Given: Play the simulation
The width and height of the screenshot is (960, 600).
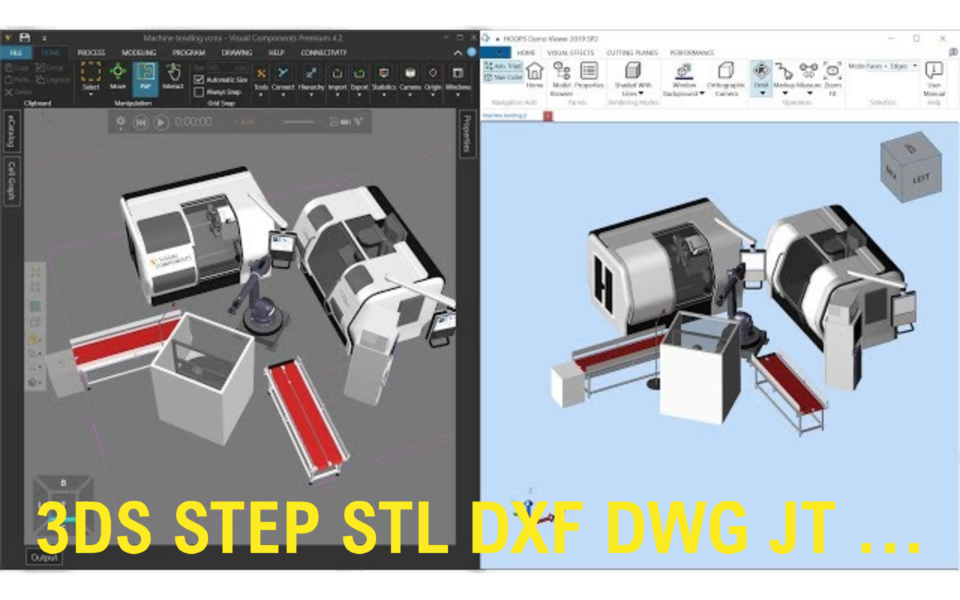Looking at the screenshot, I should pyautogui.click(x=161, y=122).
